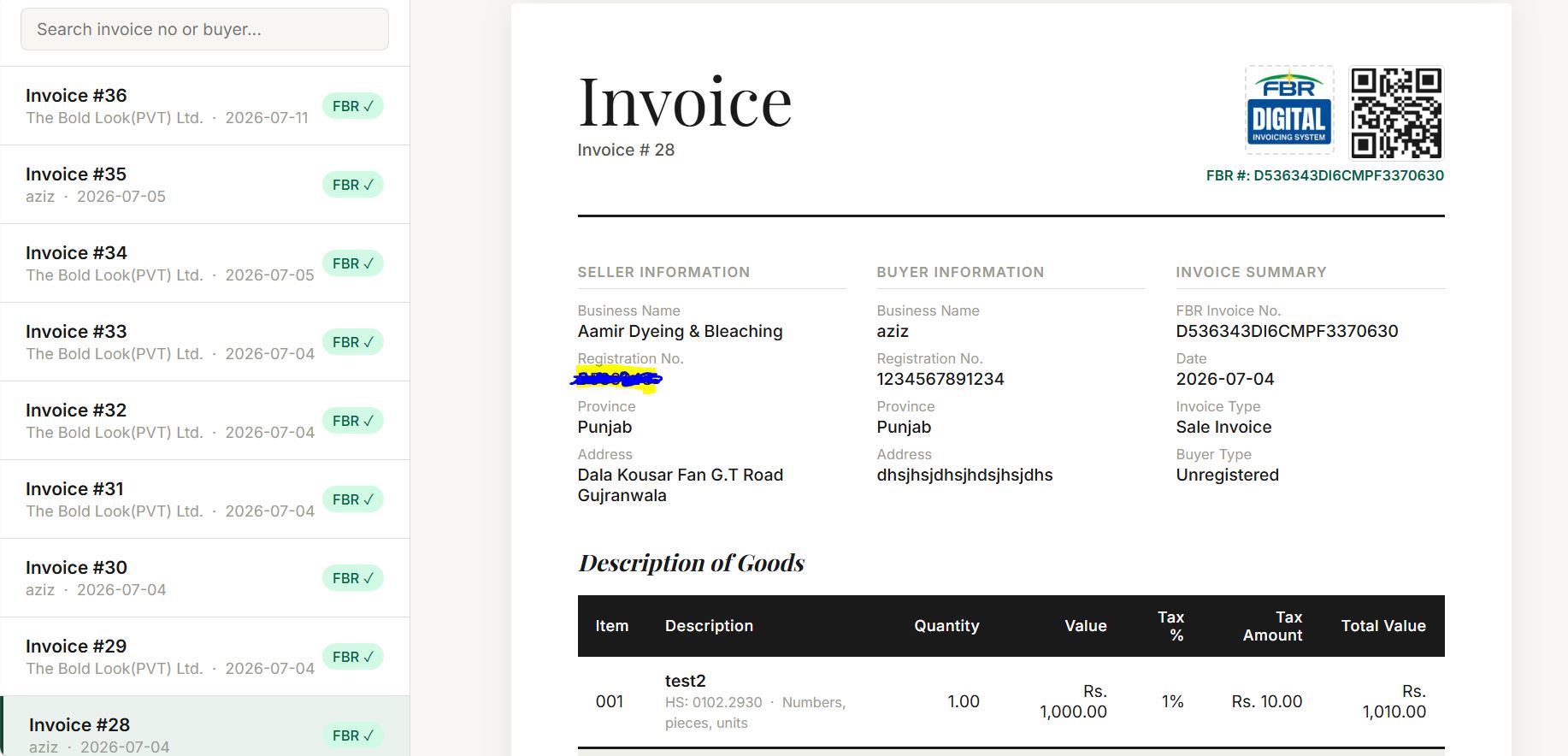Click the invoice date 2026-07-04 in summary
The image size is (1568, 756).
point(1224,379)
